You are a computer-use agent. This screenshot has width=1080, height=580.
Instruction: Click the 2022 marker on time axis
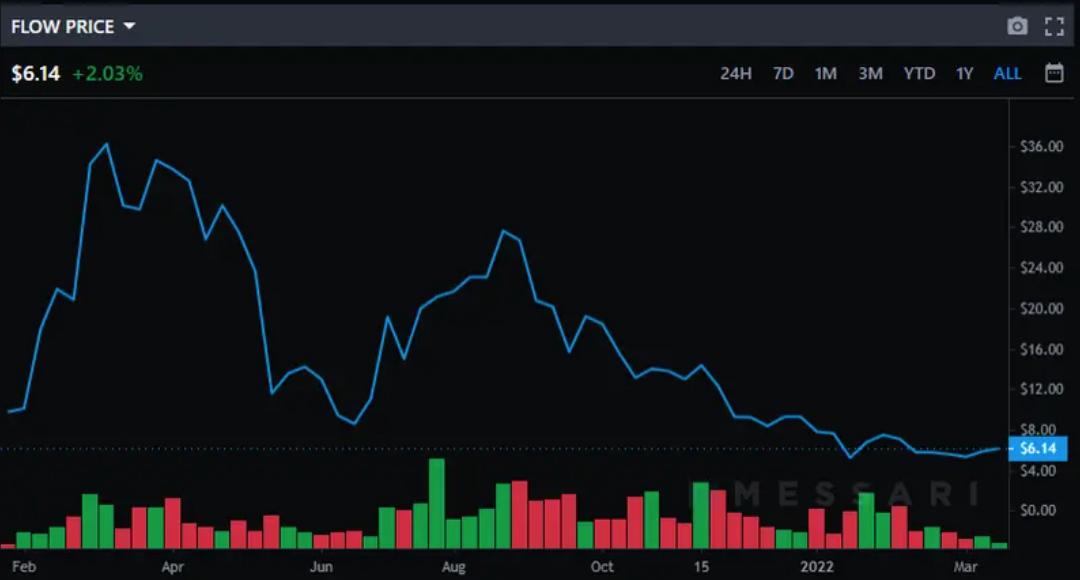pos(817,566)
